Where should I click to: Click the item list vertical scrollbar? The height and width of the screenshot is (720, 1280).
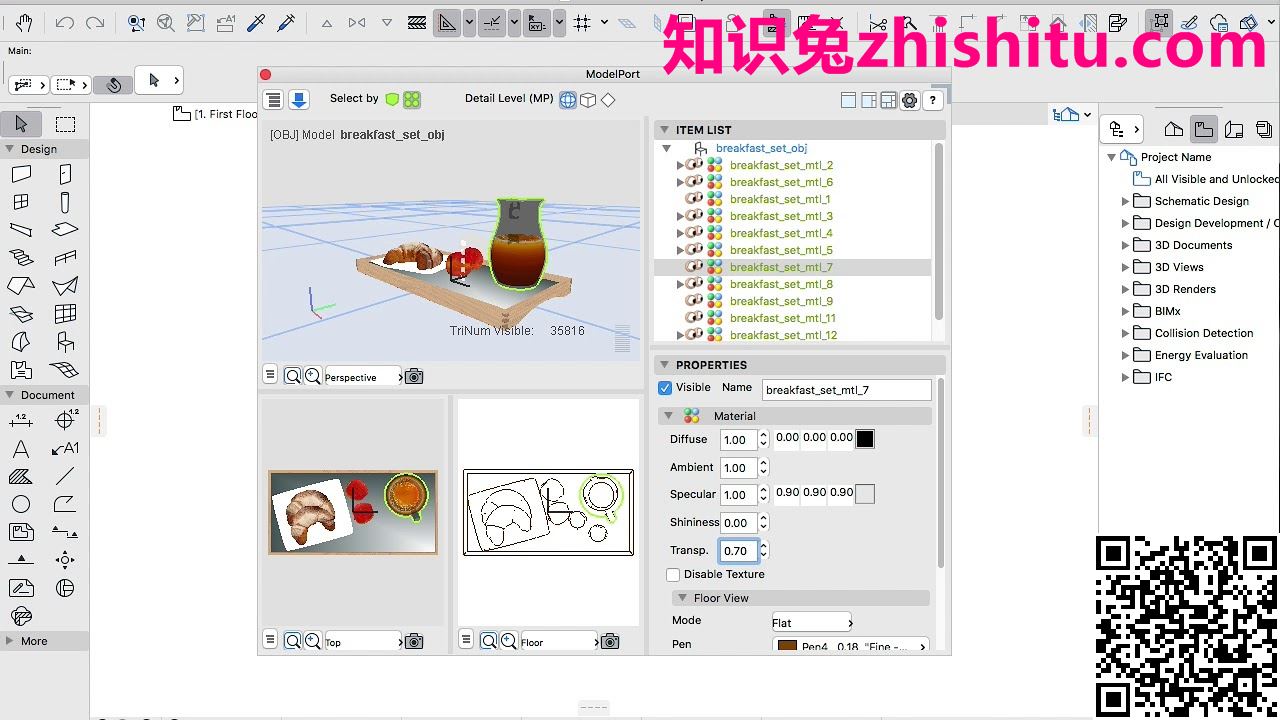click(938, 232)
